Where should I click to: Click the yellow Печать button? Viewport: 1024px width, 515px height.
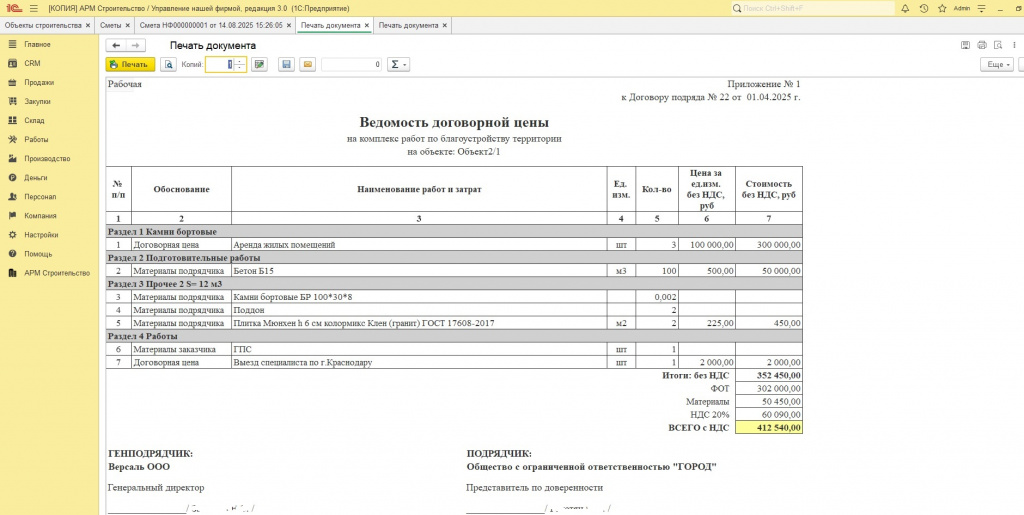click(130, 65)
